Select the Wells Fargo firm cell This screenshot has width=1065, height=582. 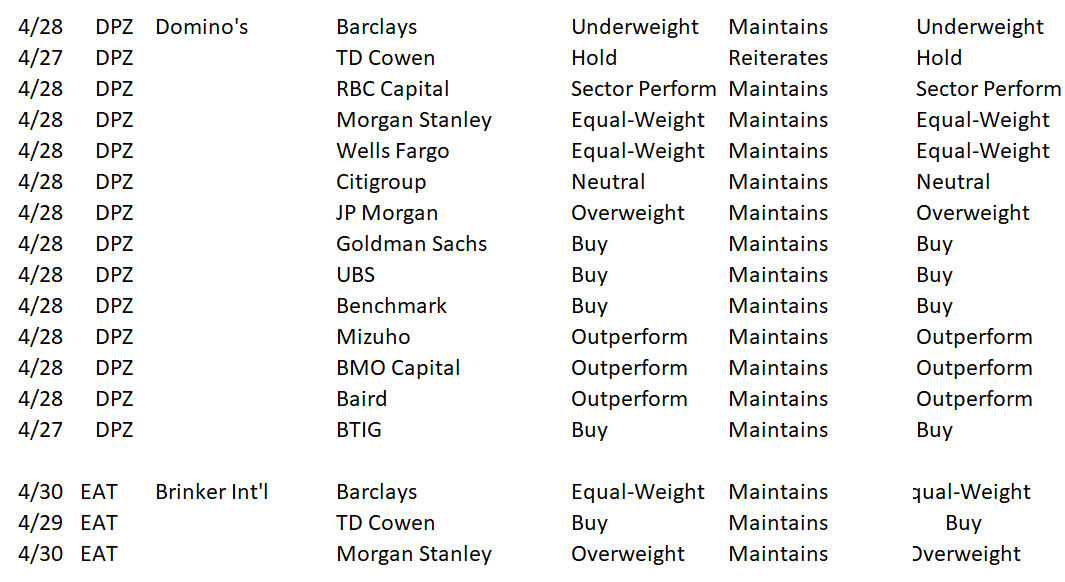393,151
